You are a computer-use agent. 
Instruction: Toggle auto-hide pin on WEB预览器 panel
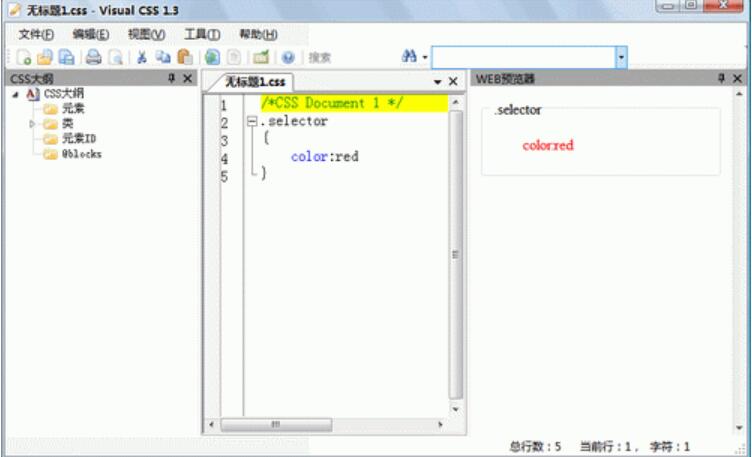(x=721, y=78)
